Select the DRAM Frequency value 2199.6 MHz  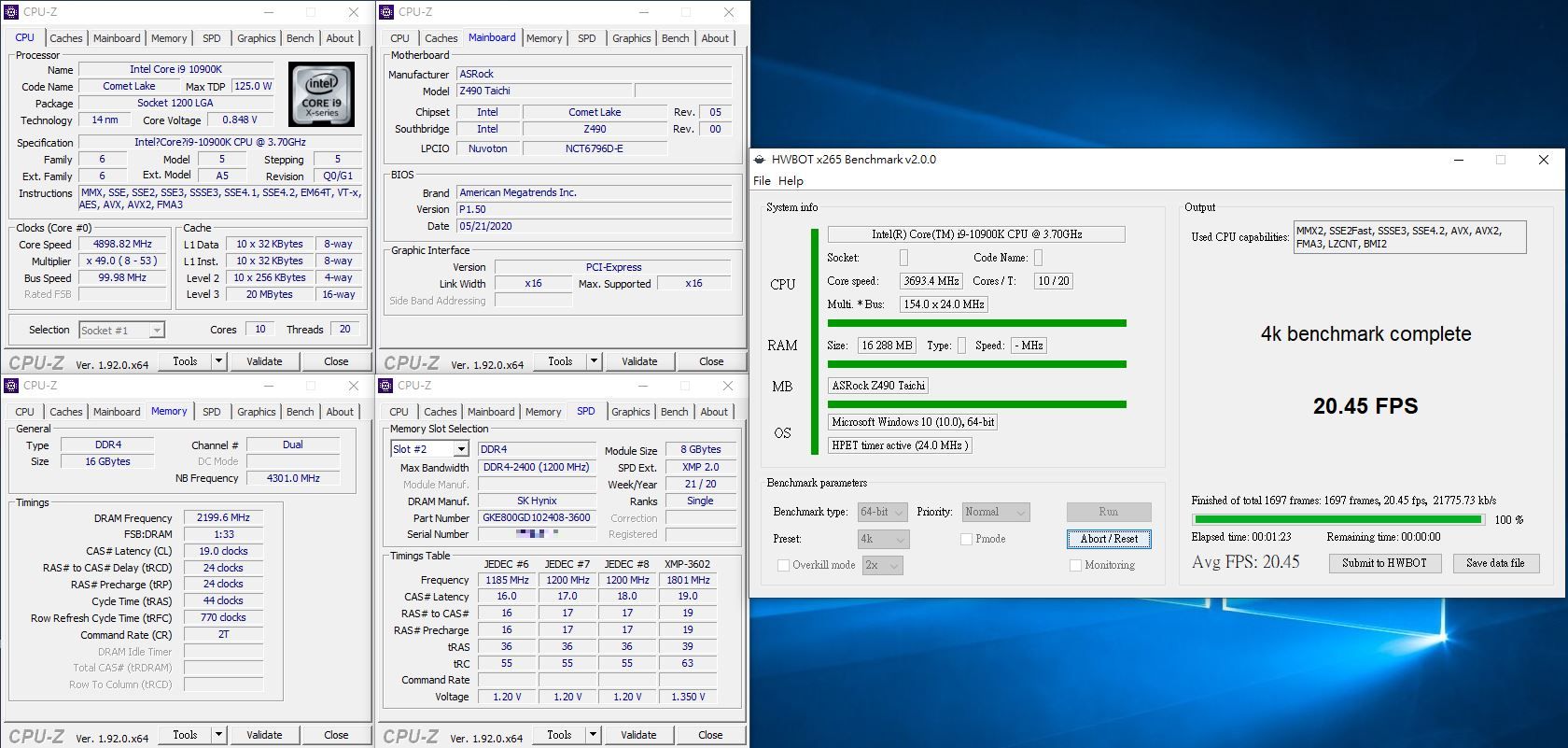(223, 518)
